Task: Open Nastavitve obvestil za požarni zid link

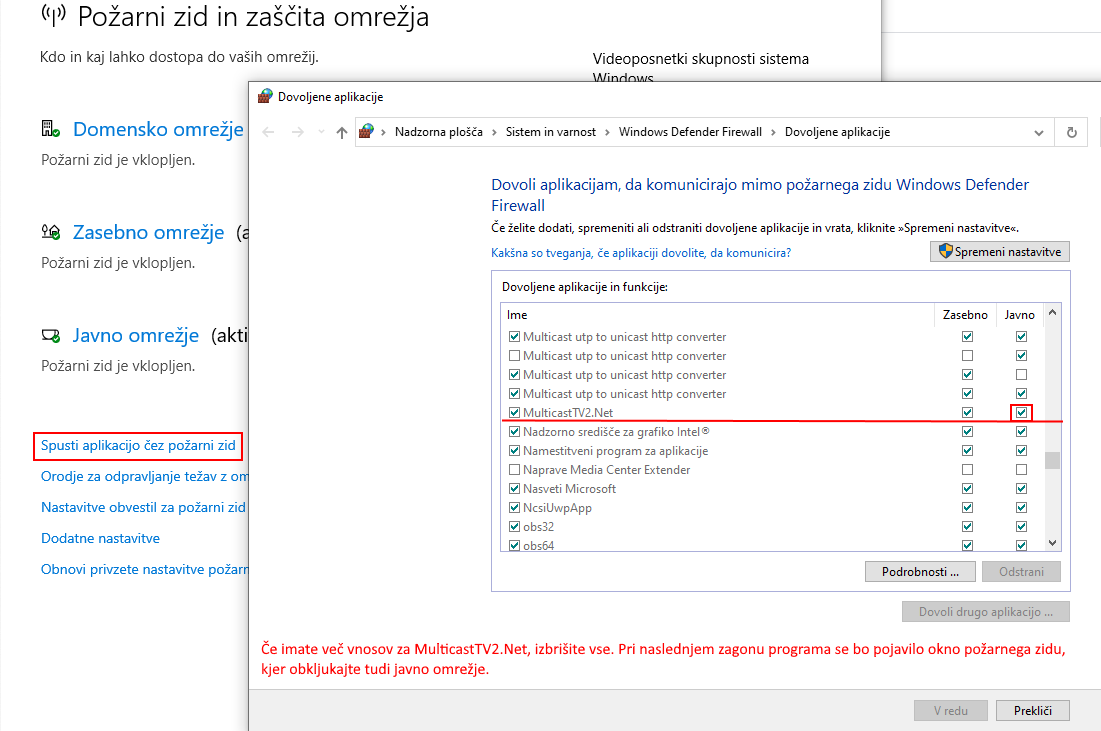Action: [x=143, y=507]
